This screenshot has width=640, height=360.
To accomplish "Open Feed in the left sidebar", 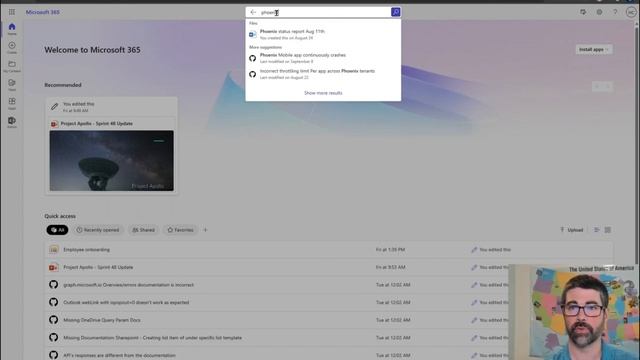I will [12, 85].
